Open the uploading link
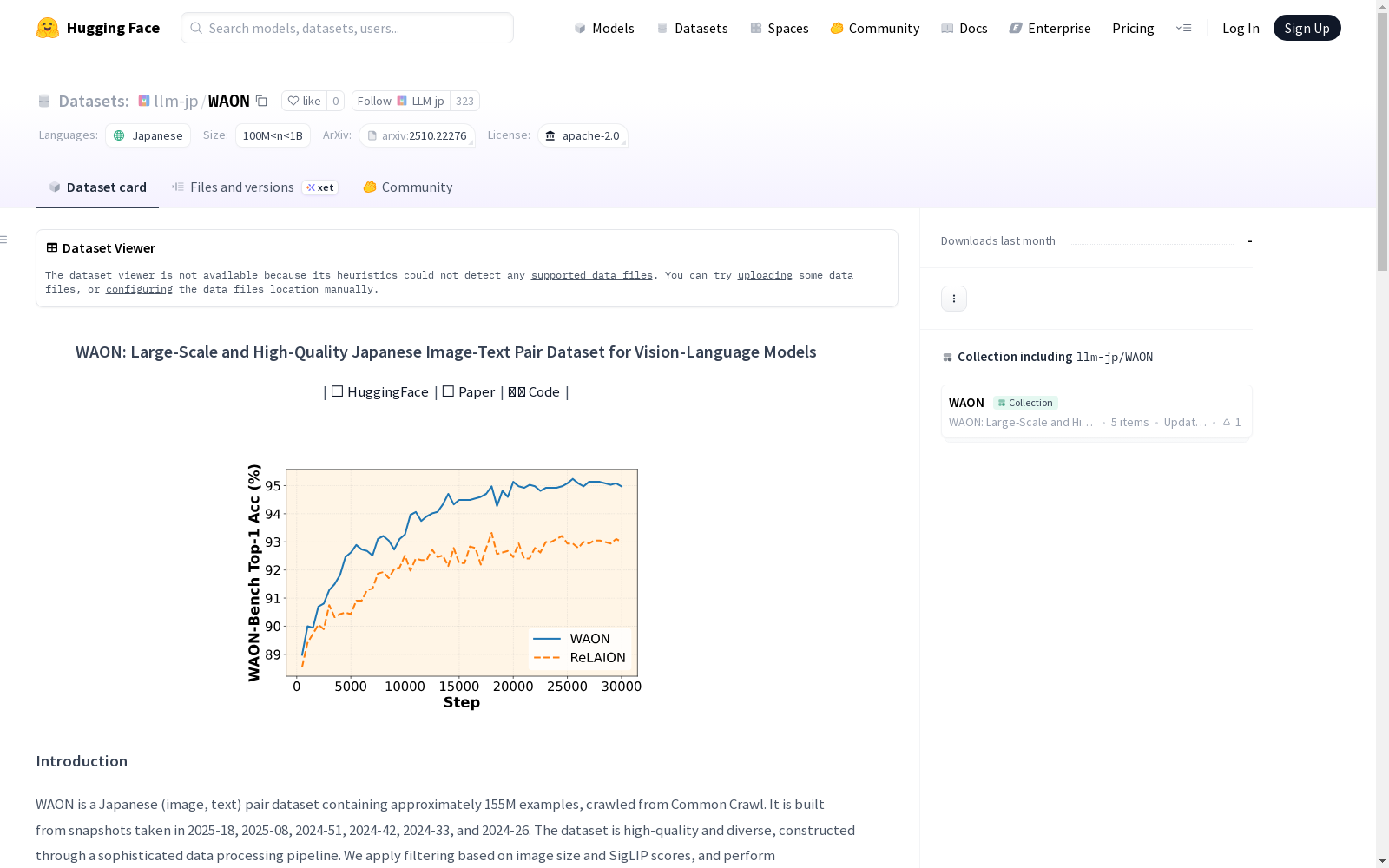 (765, 275)
